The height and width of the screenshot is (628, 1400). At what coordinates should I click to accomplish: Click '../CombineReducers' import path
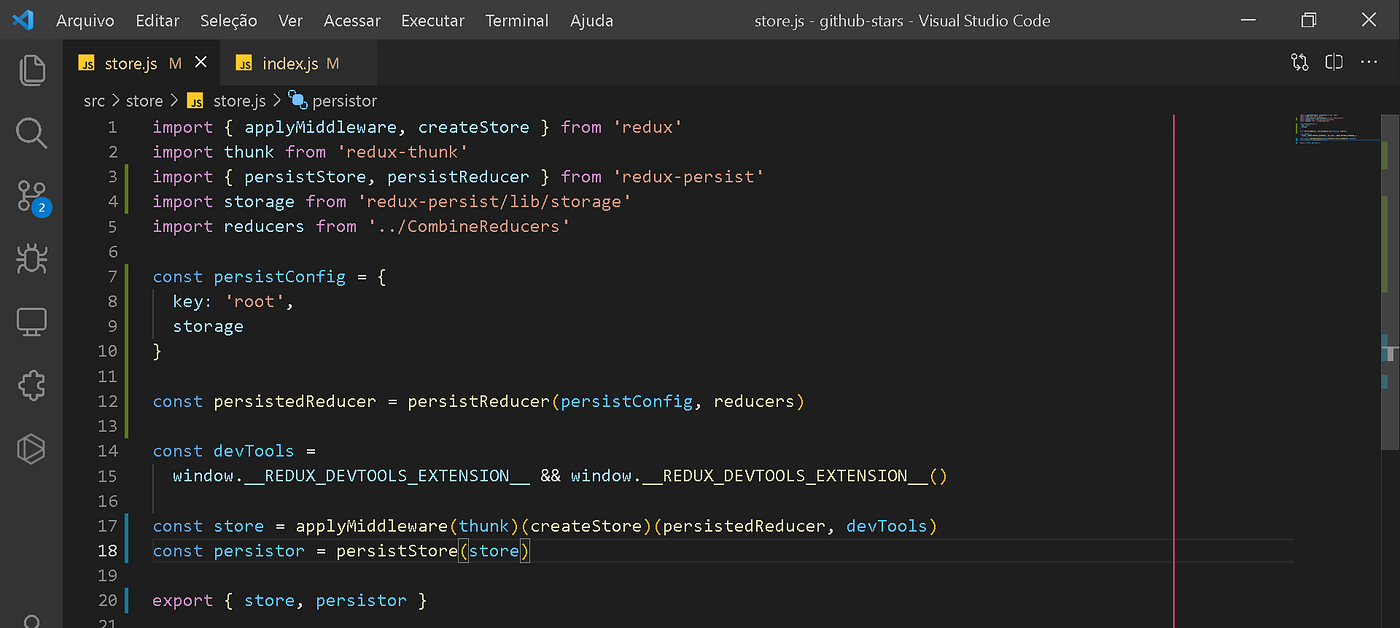tap(468, 227)
